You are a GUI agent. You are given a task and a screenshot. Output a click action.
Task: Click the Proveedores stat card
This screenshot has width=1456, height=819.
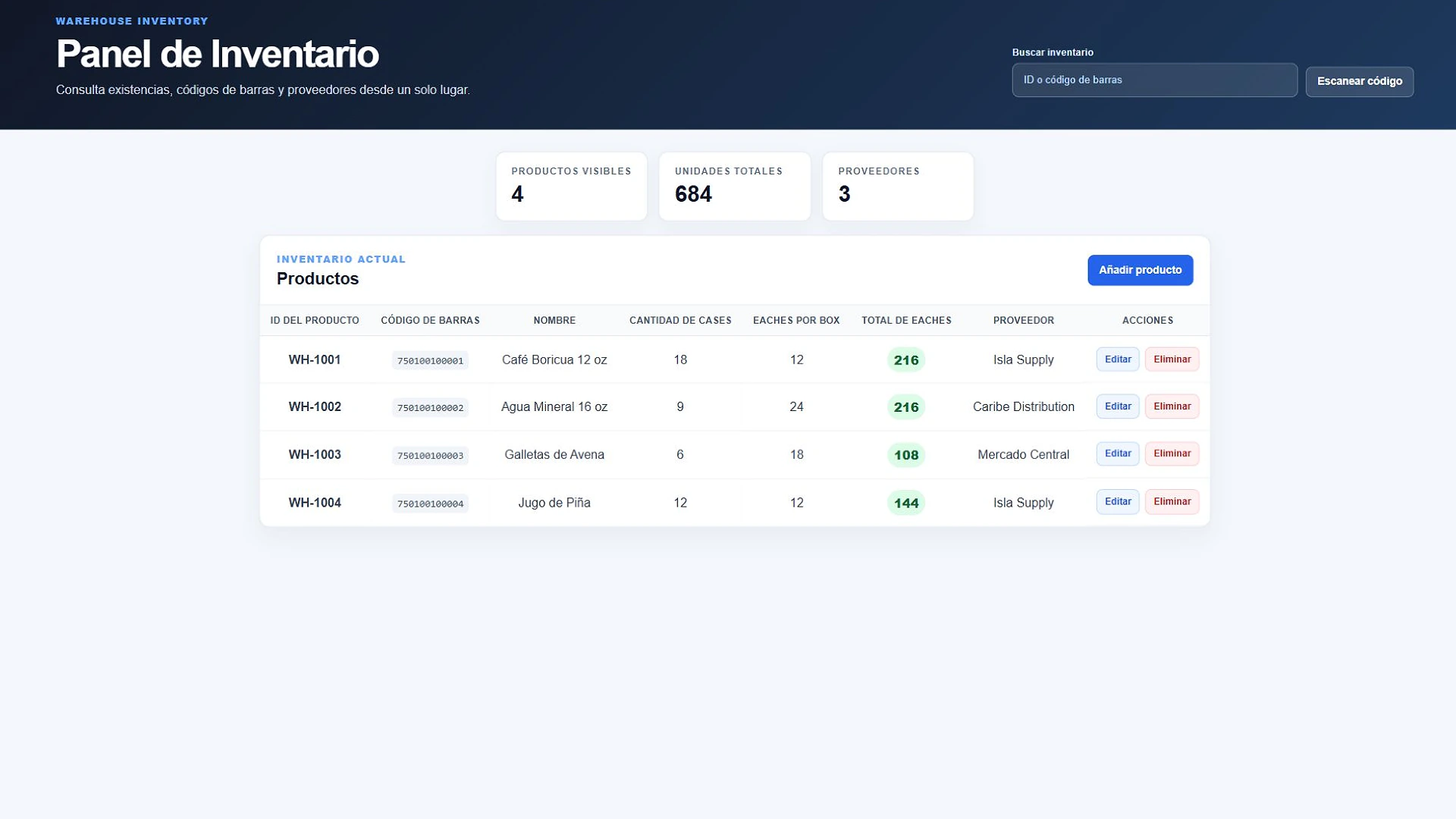(898, 187)
